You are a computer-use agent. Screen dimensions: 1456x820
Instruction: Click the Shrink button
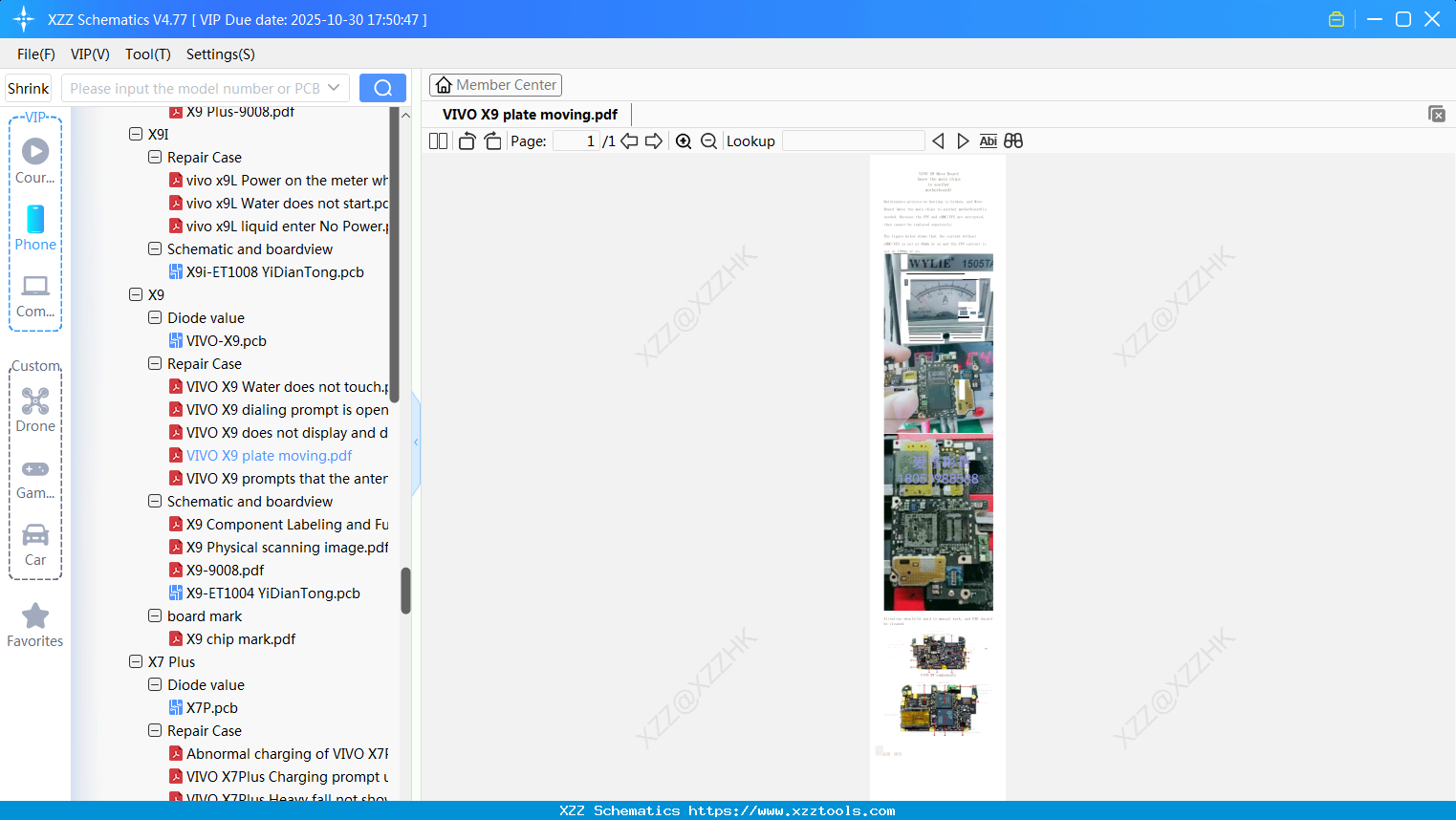(x=28, y=89)
